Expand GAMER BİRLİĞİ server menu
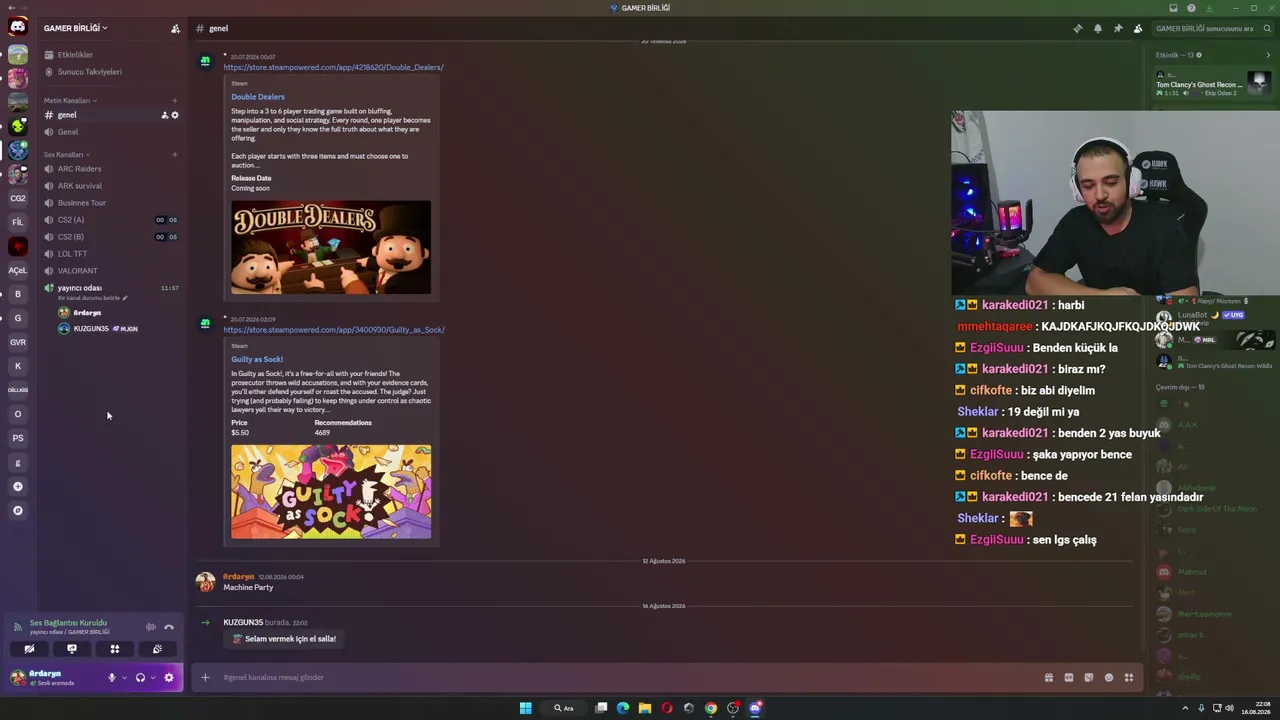This screenshot has width=1280, height=720. [76, 28]
